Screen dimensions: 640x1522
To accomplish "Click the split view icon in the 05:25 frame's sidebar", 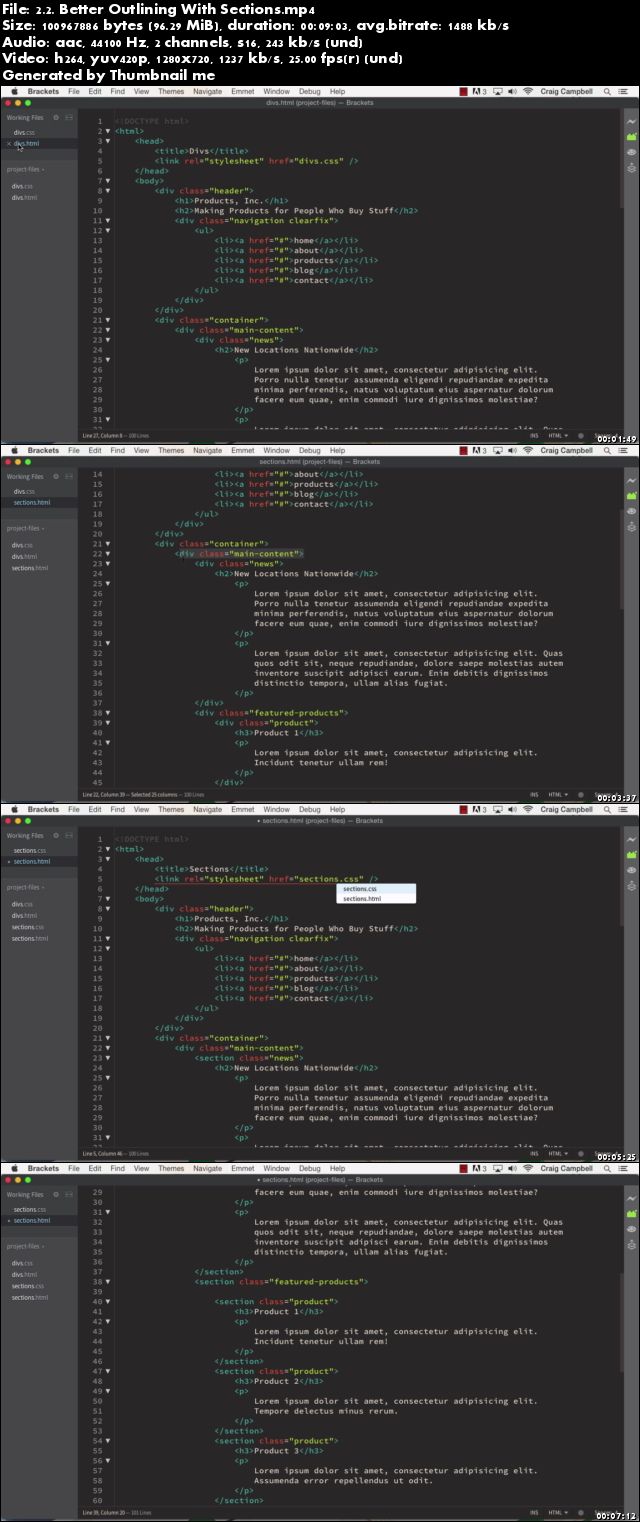I will (68, 835).
